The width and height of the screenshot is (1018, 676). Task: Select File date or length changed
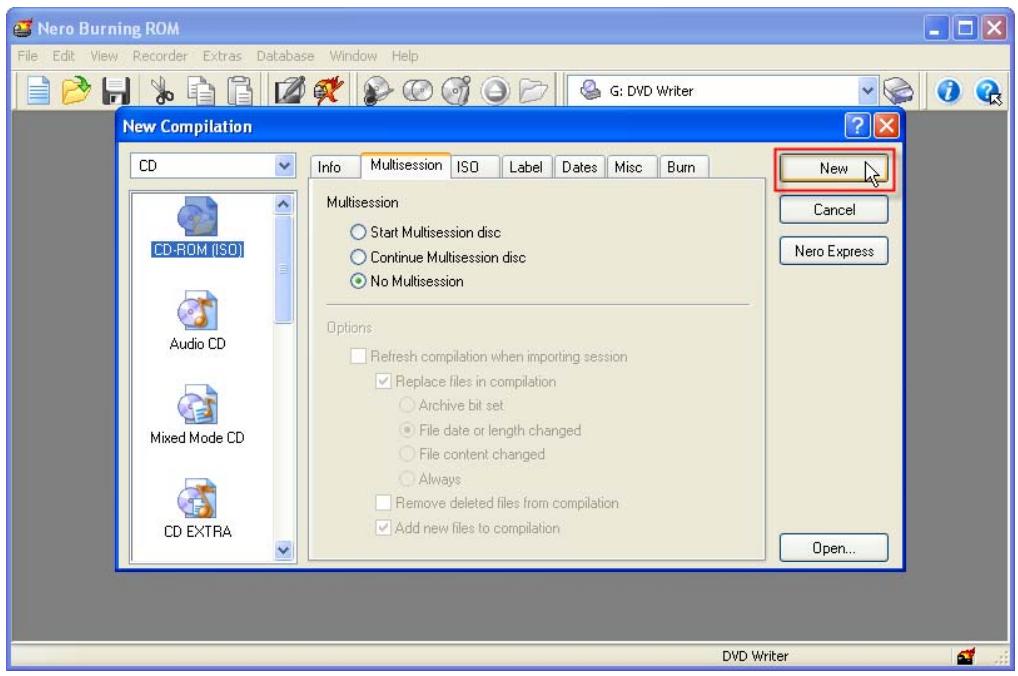(x=490, y=430)
